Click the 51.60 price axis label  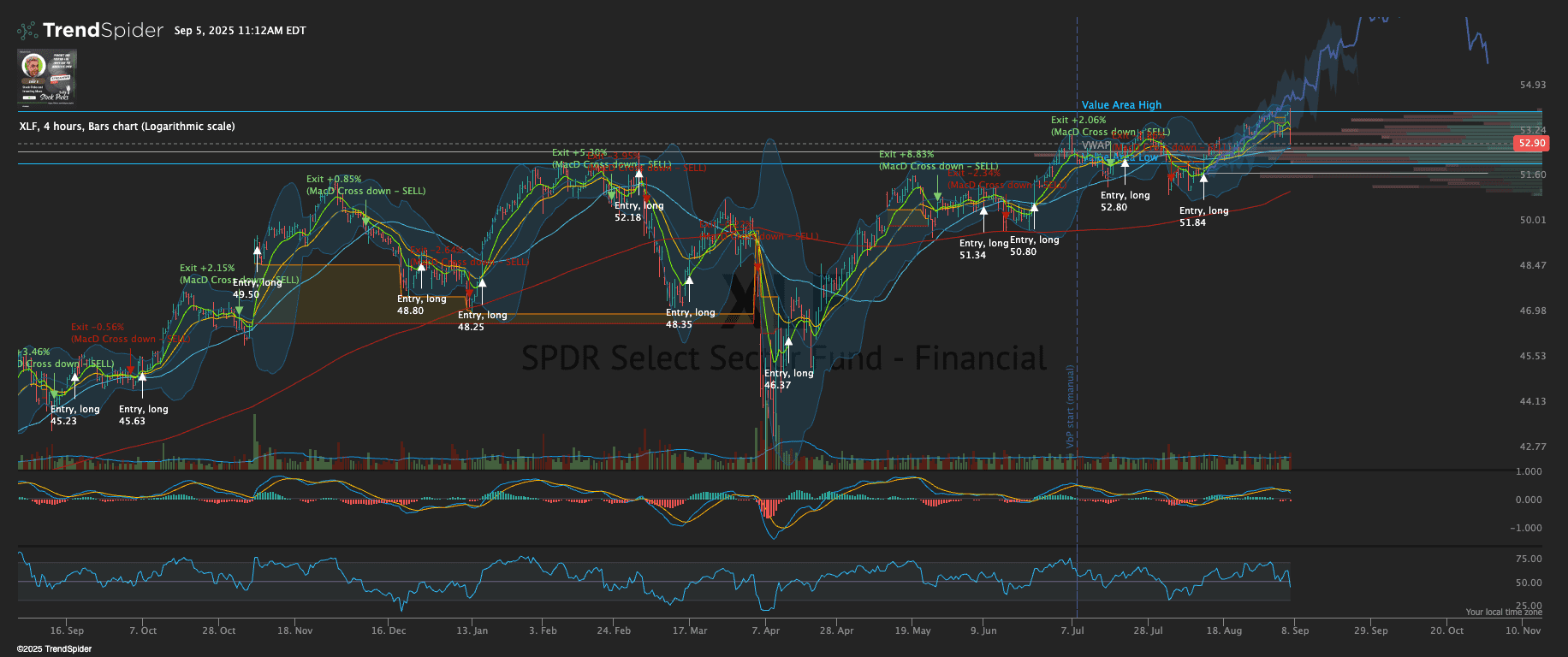click(x=1533, y=175)
